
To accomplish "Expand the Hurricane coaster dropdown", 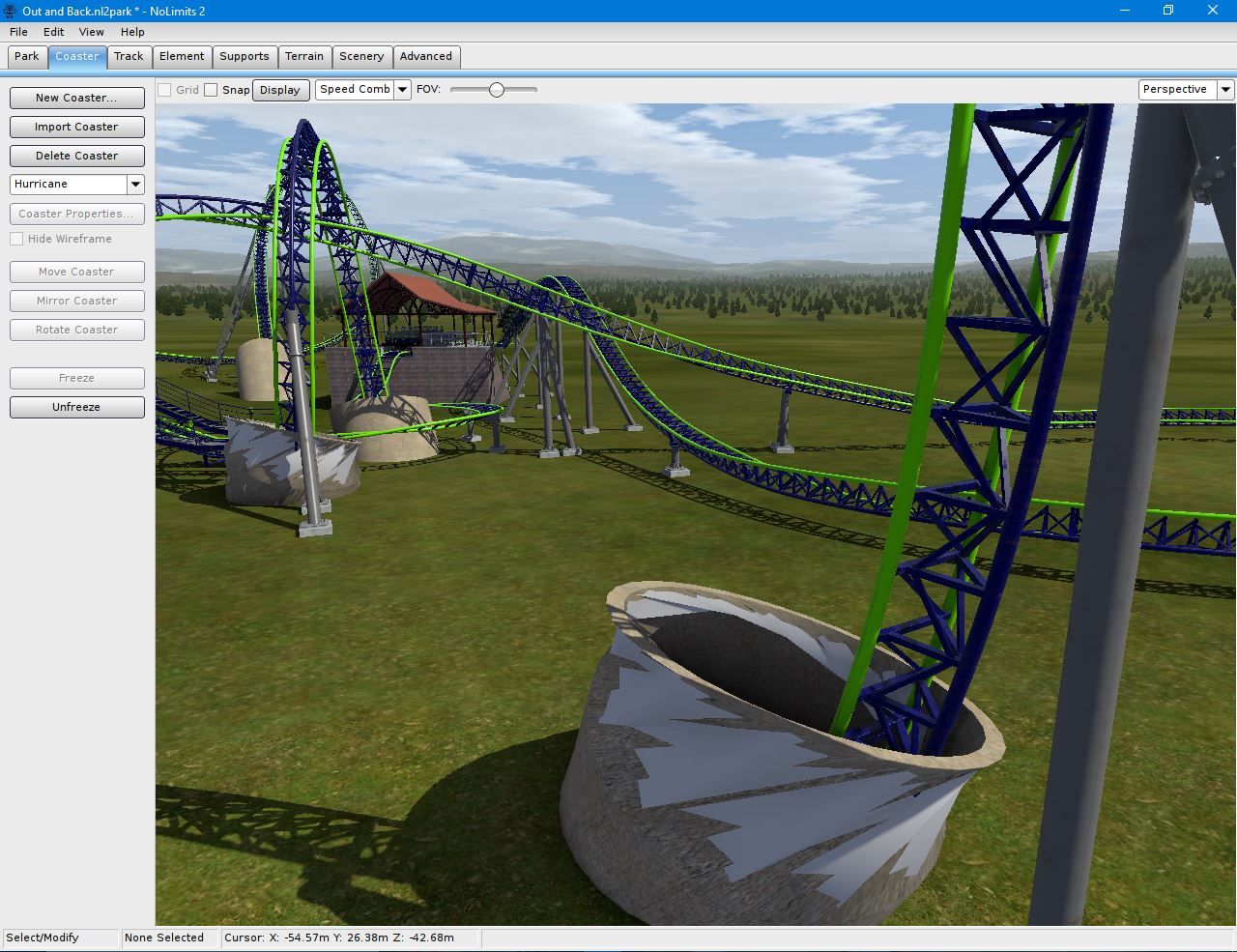I will coord(135,184).
